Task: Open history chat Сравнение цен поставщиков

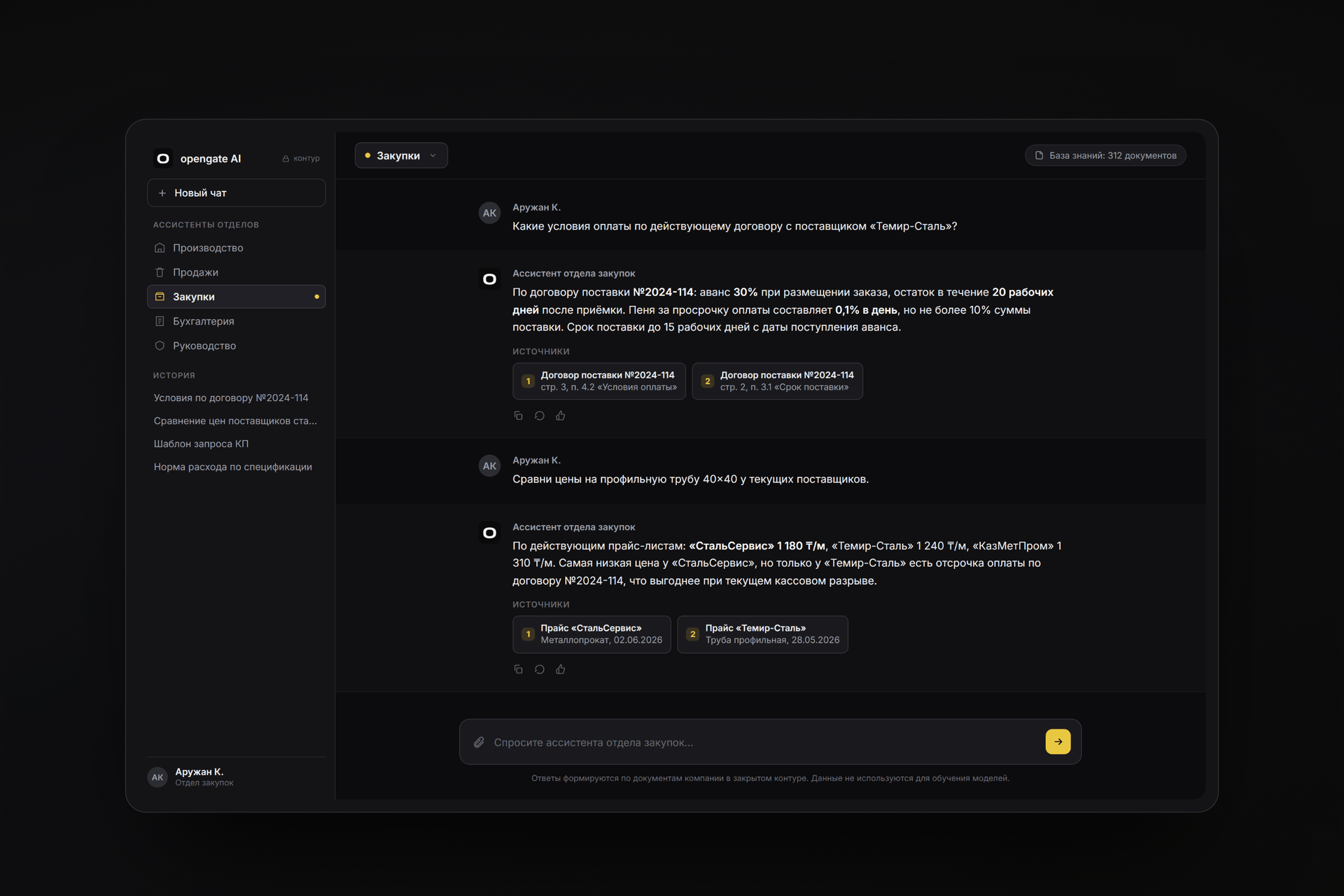Action: click(x=236, y=421)
